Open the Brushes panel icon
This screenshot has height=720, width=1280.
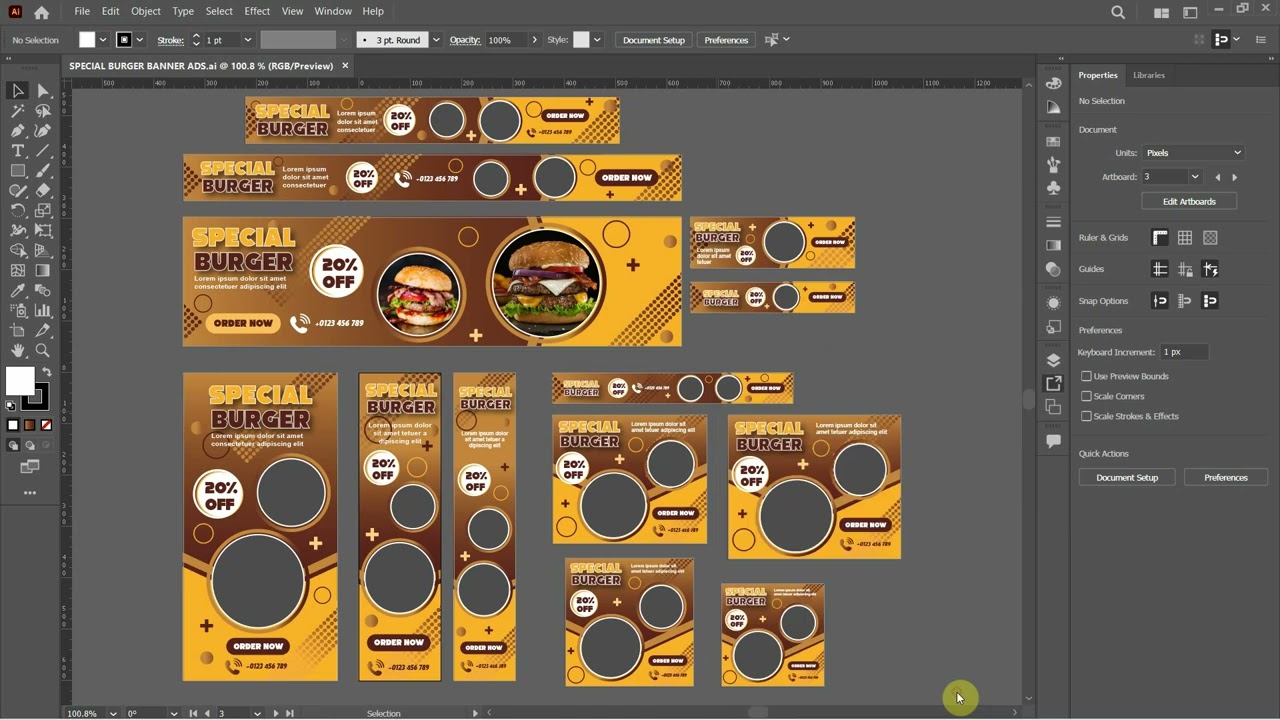point(1053,164)
